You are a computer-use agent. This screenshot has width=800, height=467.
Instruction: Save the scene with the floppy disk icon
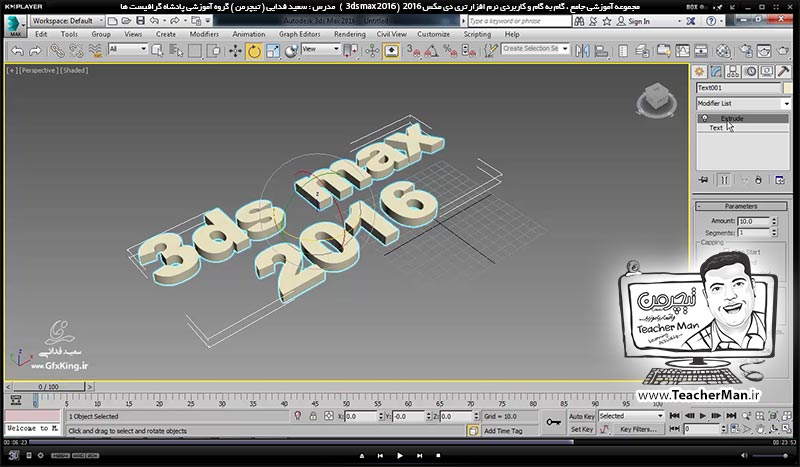[140, 21]
